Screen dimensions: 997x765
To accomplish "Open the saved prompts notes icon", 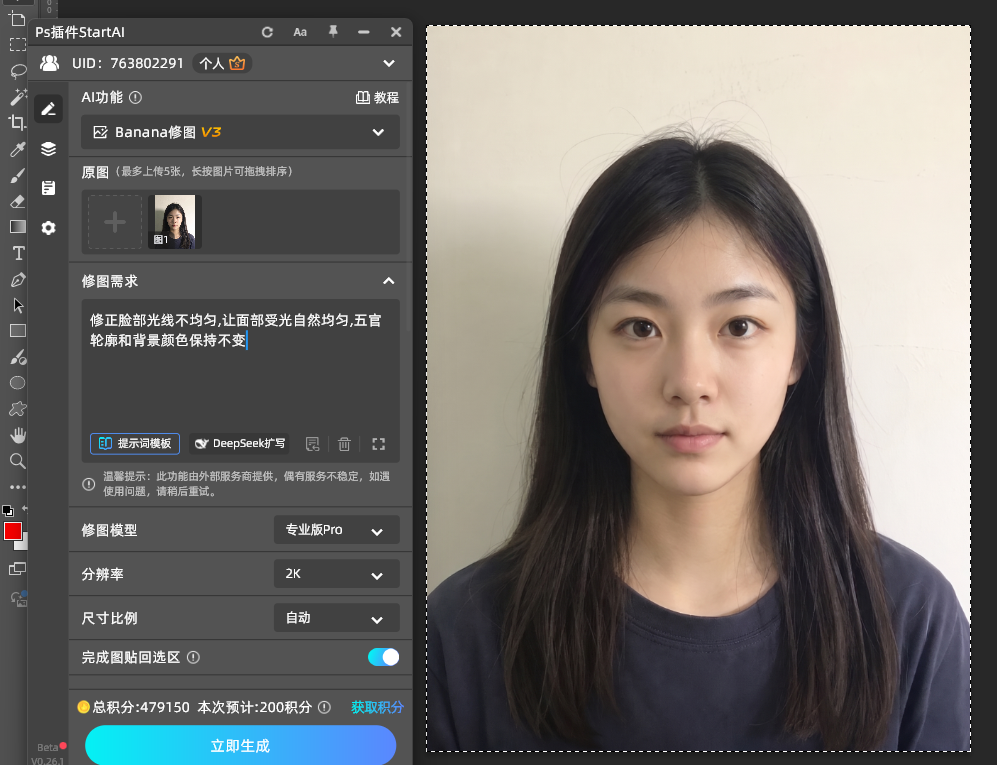I will point(312,444).
